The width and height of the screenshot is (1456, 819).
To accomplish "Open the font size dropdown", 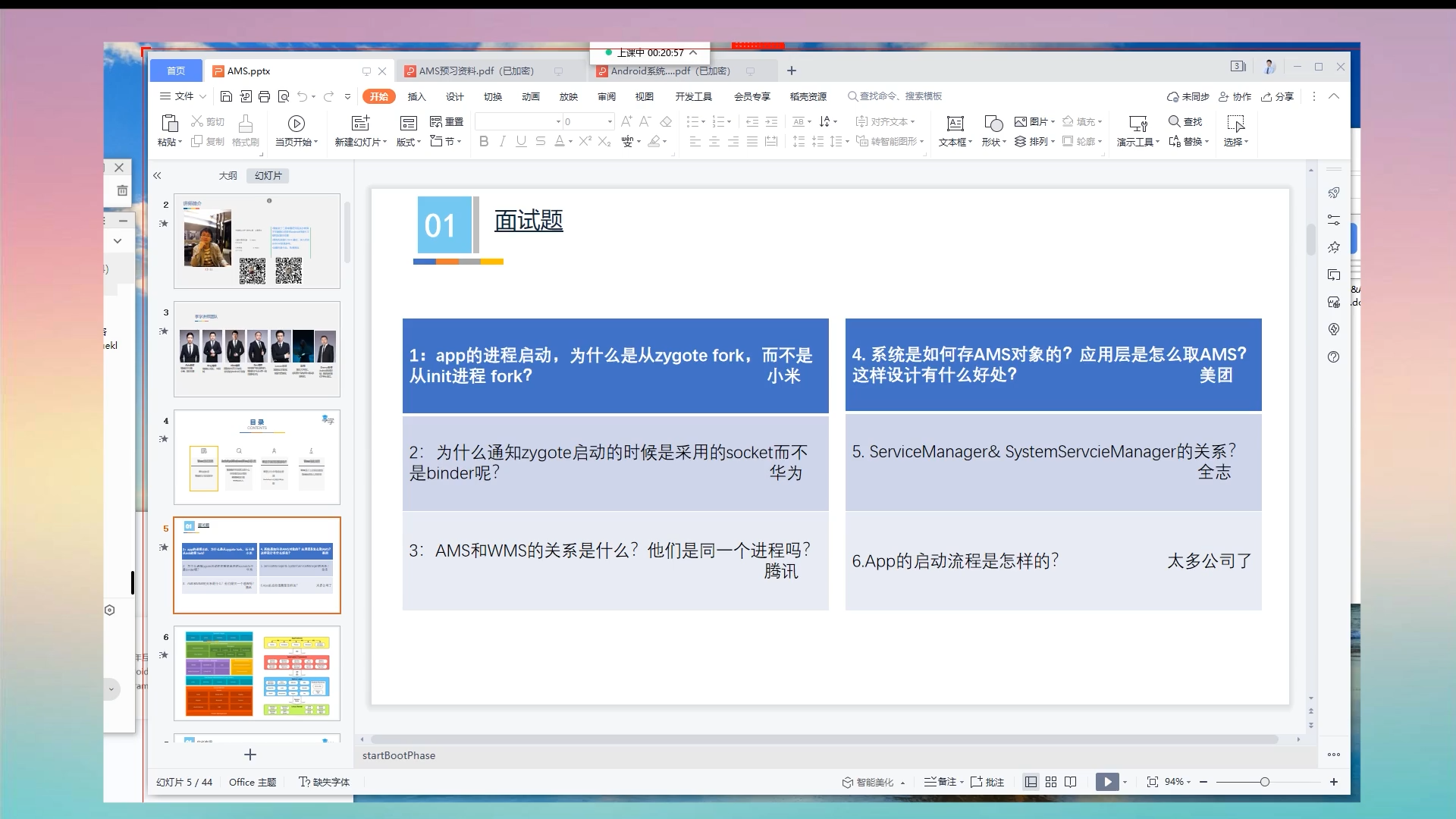I will tap(610, 121).
